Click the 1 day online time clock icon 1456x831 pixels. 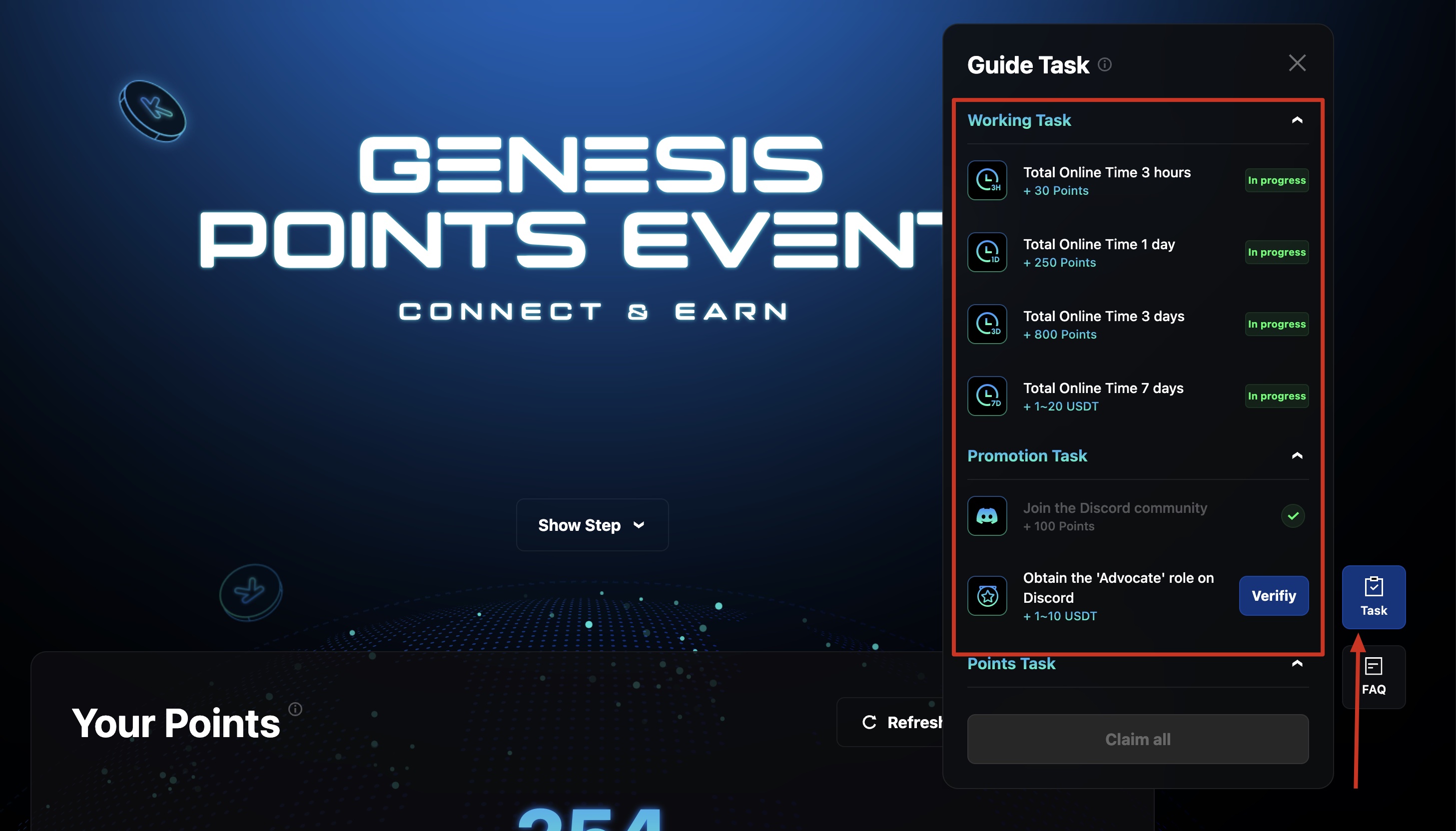(x=987, y=252)
